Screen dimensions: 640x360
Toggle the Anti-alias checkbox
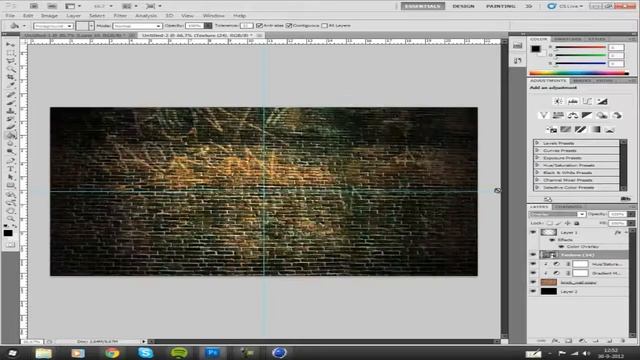pos(259,26)
